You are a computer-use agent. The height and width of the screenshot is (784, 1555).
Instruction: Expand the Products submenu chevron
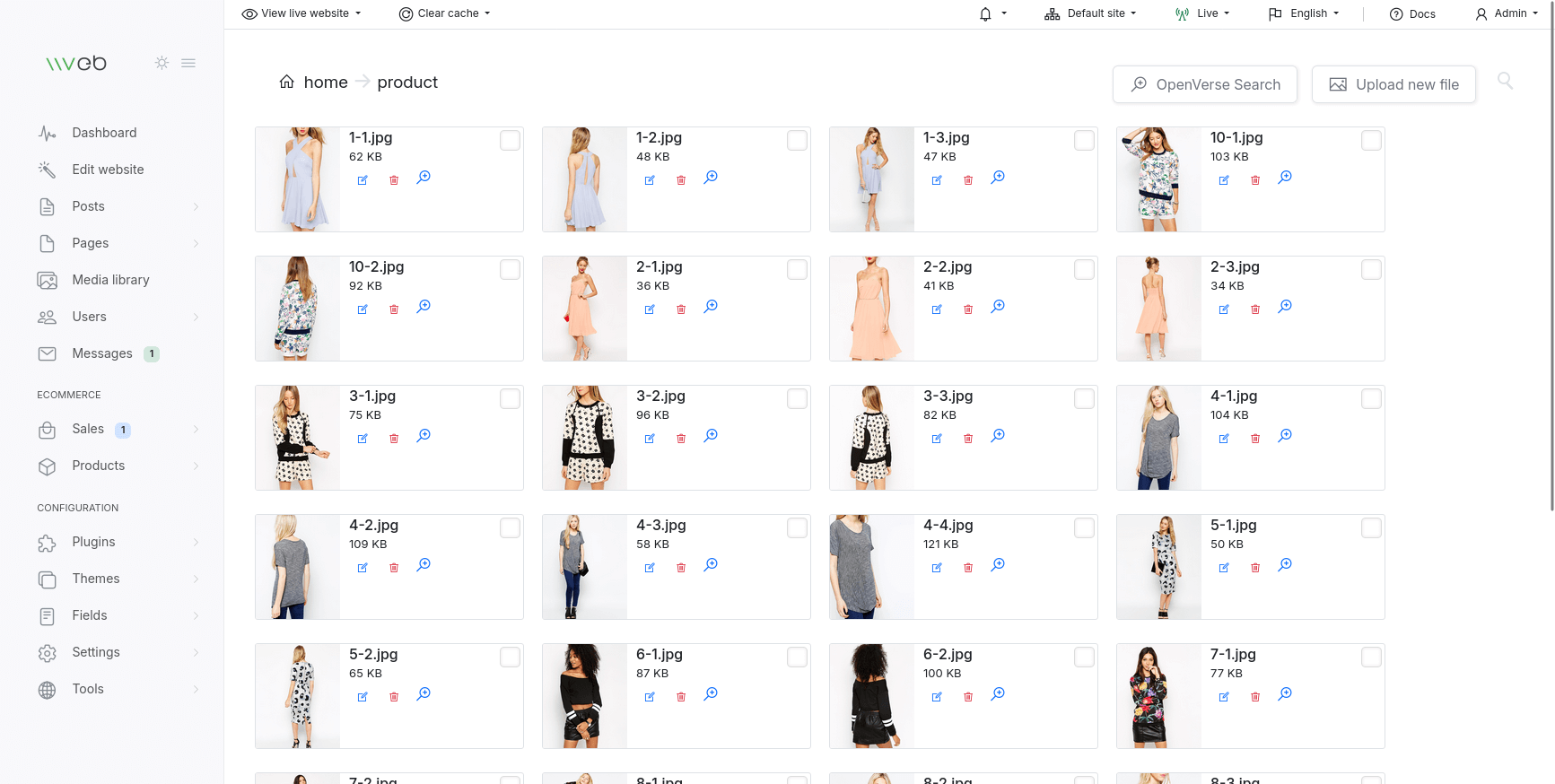click(196, 466)
